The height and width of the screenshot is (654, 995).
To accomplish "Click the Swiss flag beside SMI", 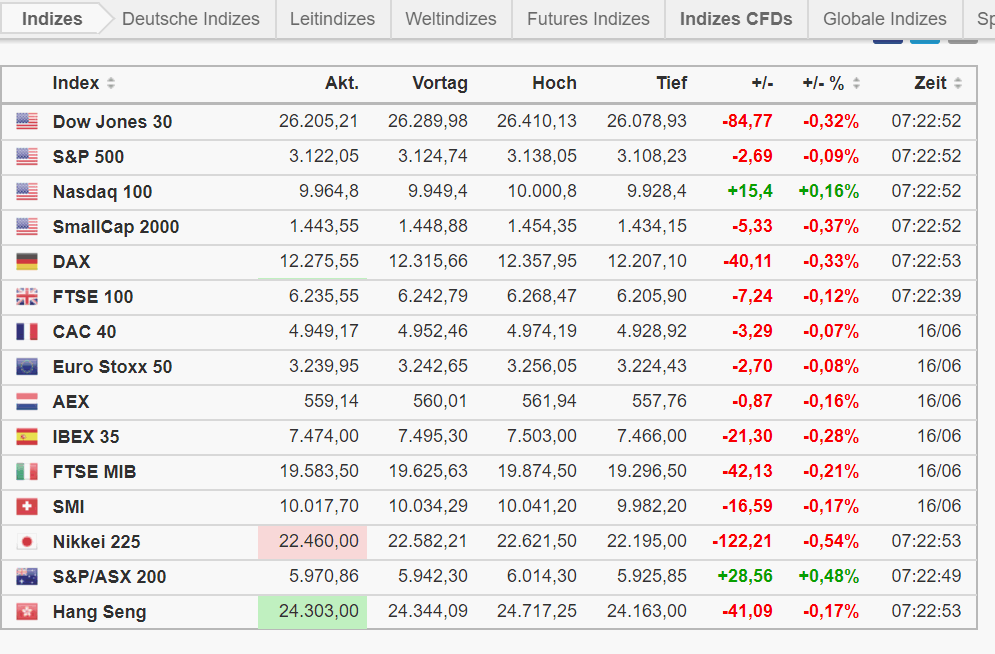I will (27, 507).
